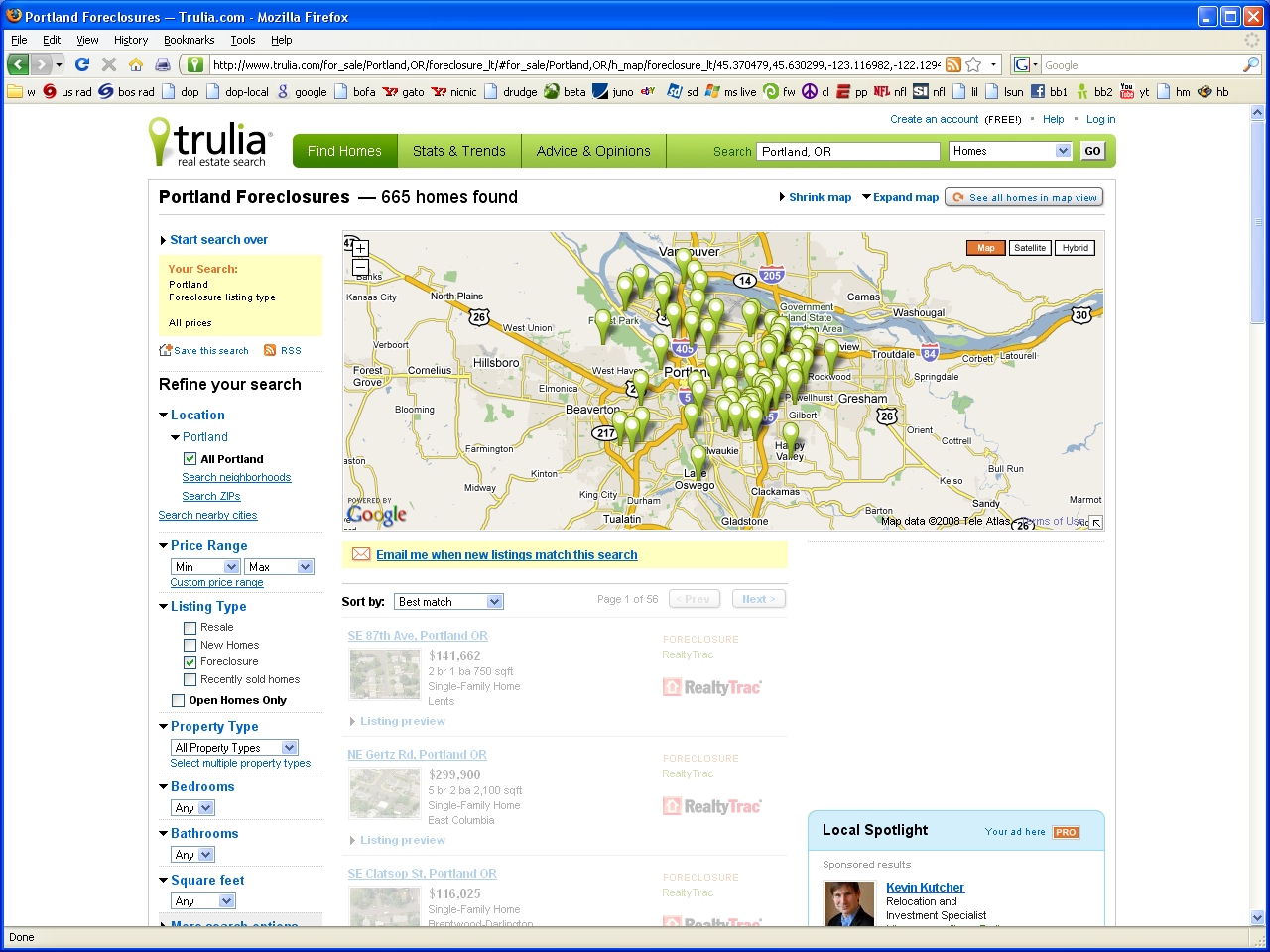Go back with the browser Back arrow

pyautogui.click(x=18, y=64)
